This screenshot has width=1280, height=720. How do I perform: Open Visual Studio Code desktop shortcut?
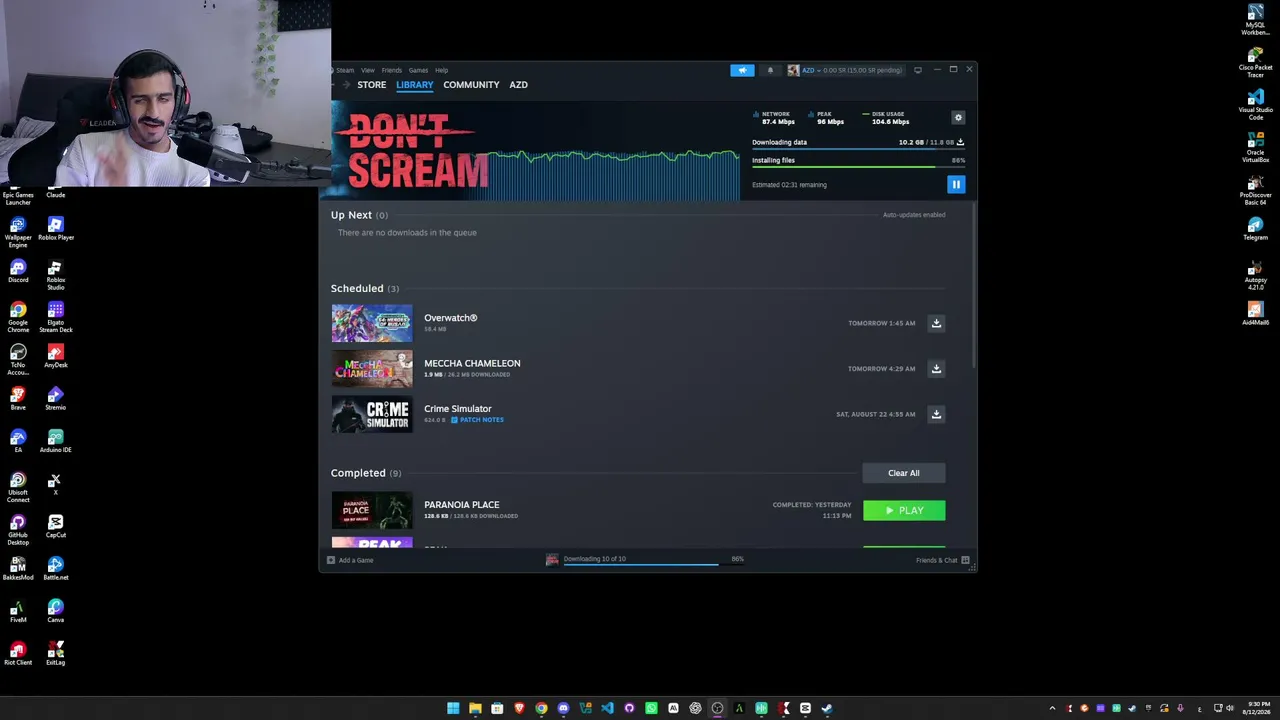[1255, 104]
